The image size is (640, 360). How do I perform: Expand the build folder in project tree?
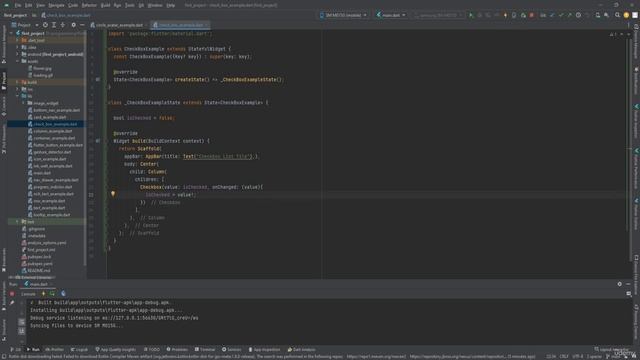pos(18,82)
